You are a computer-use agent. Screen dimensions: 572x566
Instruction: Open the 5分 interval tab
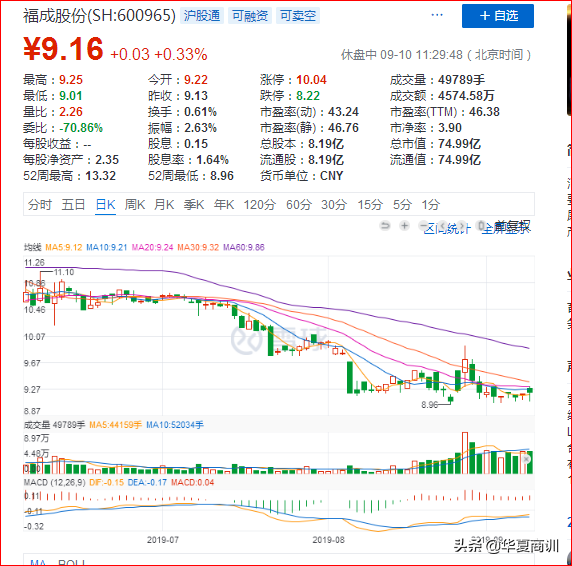point(402,205)
